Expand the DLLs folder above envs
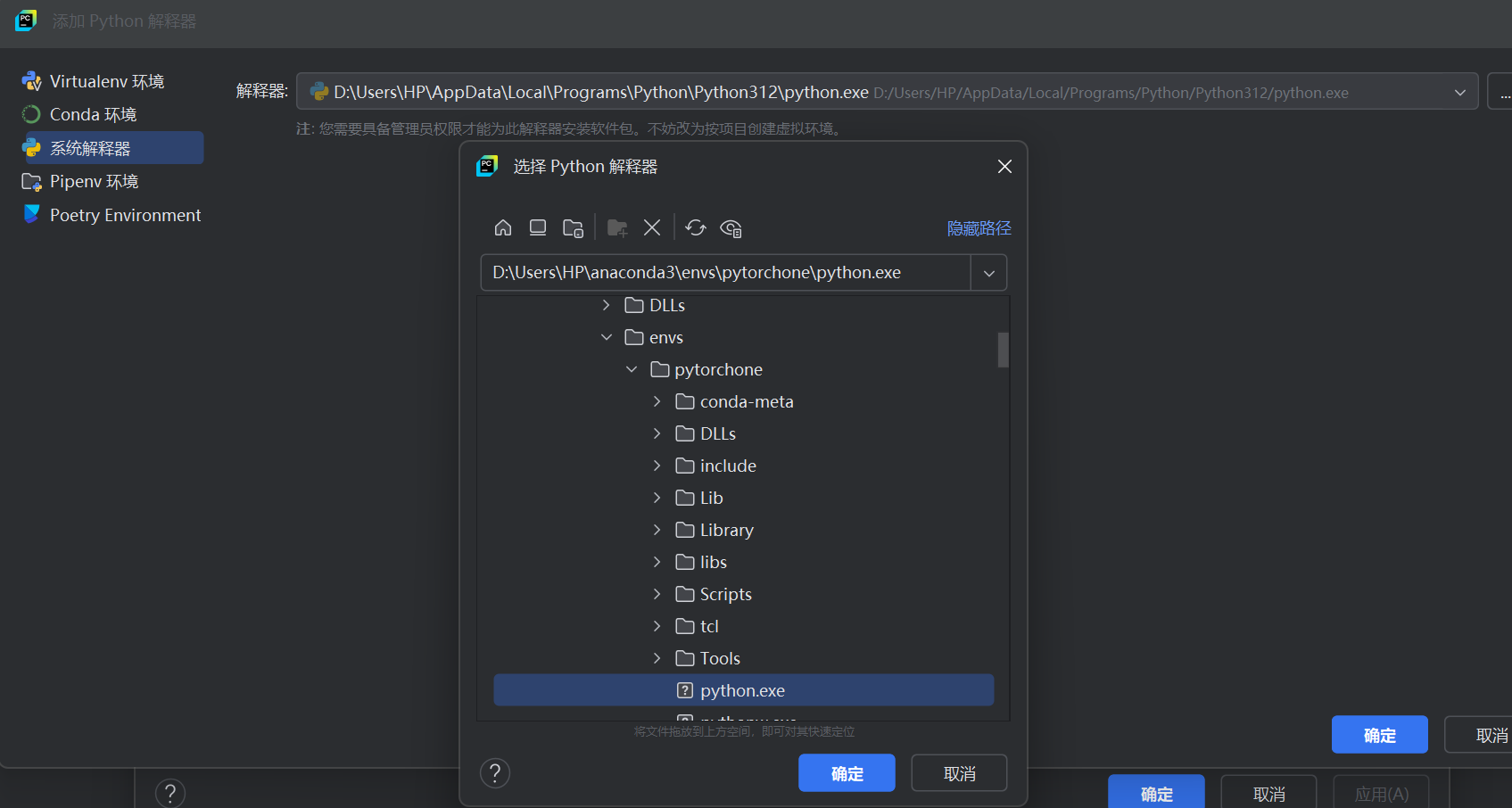Image resolution: width=1512 pixels, height=808 pixels. tap(607, 305)
